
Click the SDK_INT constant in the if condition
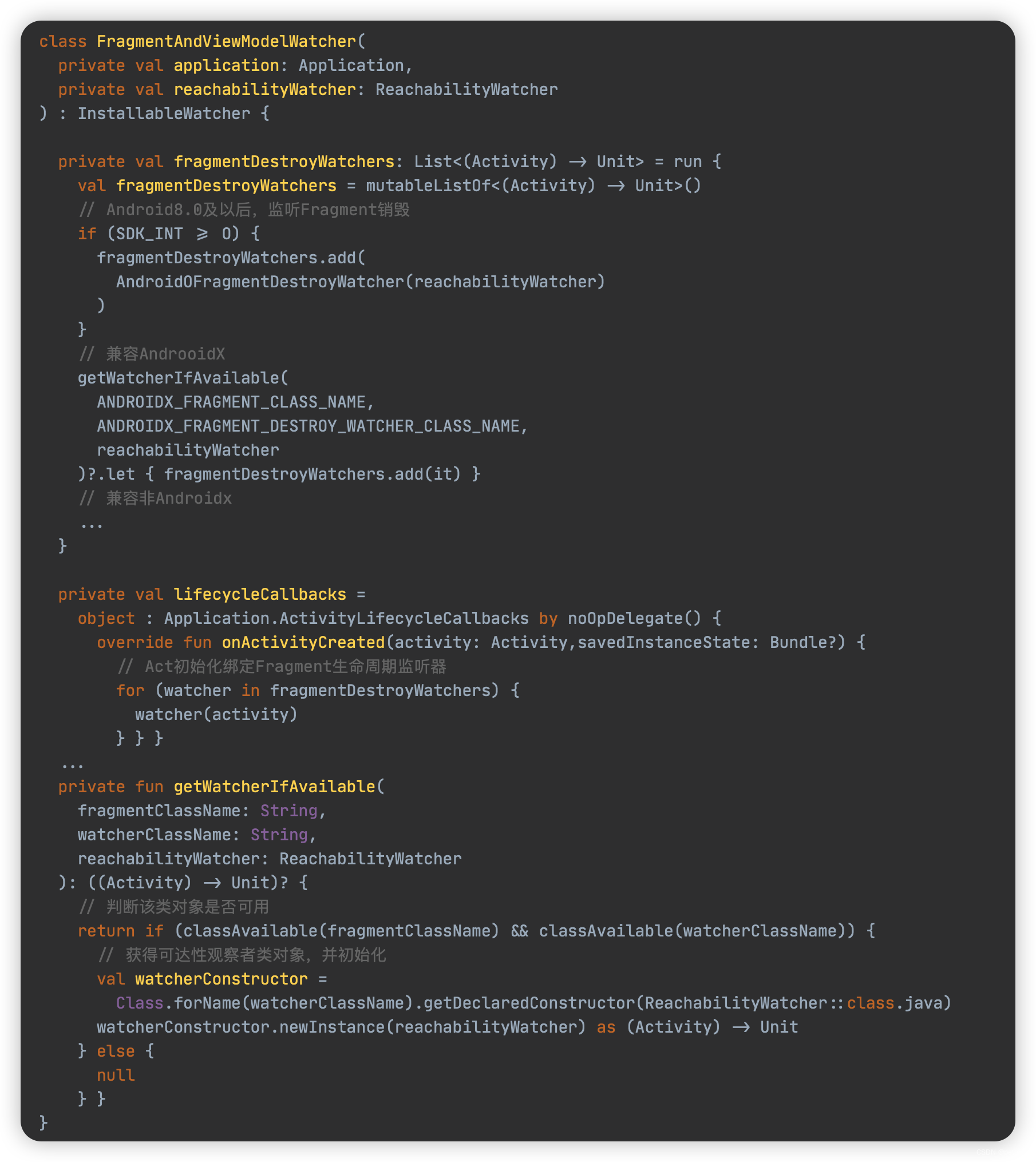pyautogui.click(x=150, y=234)
